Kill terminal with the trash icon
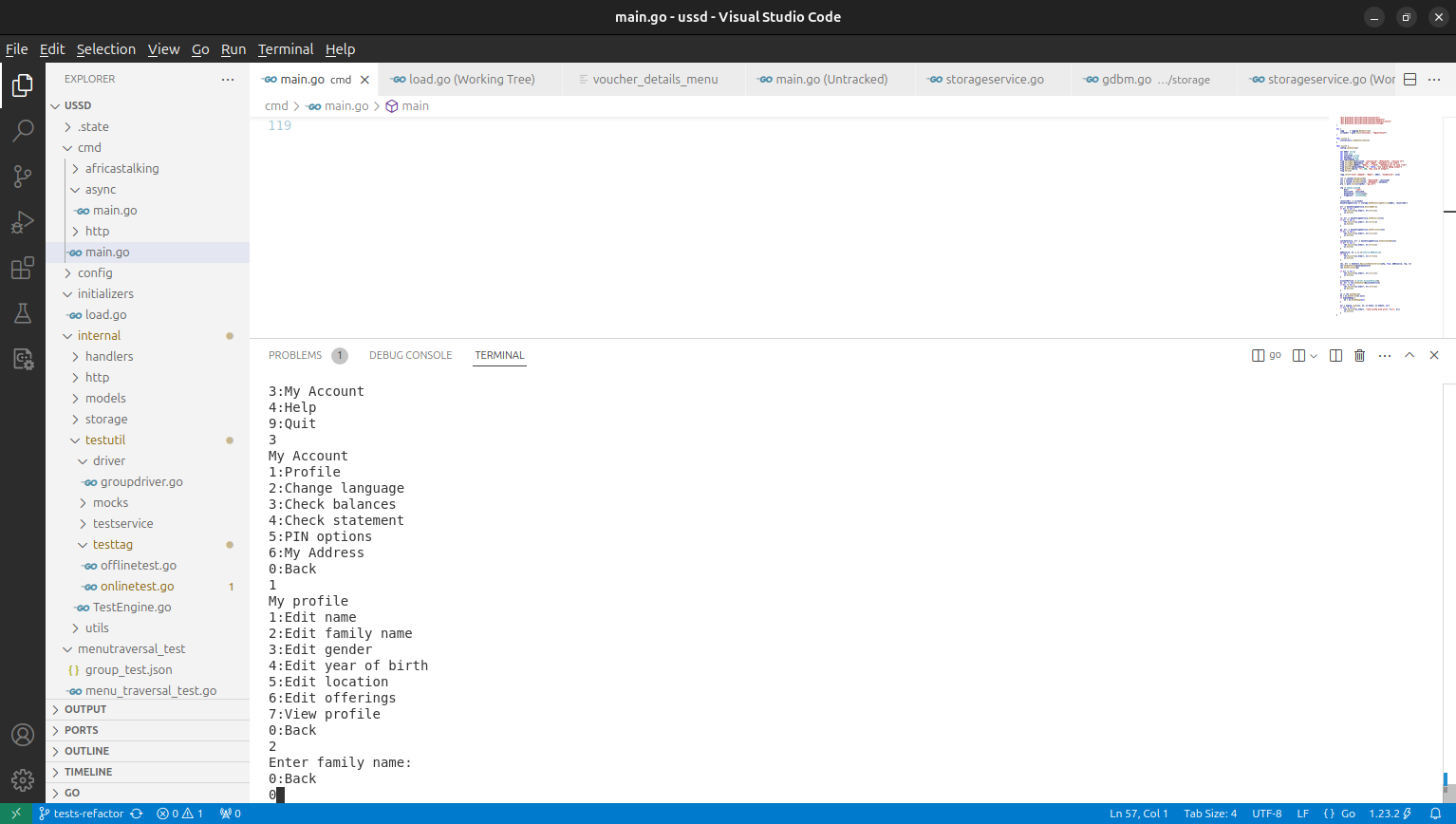Screen dimensions: 1456x824 [1359, 355]
